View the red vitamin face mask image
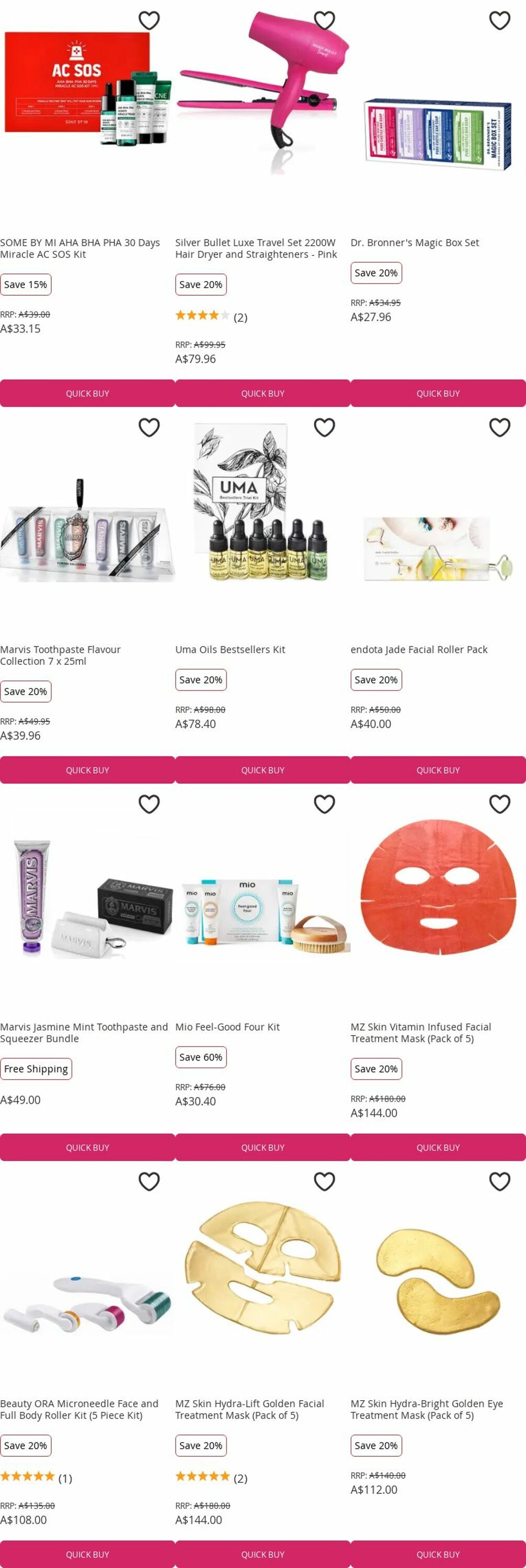 click(x=438, y=887)
